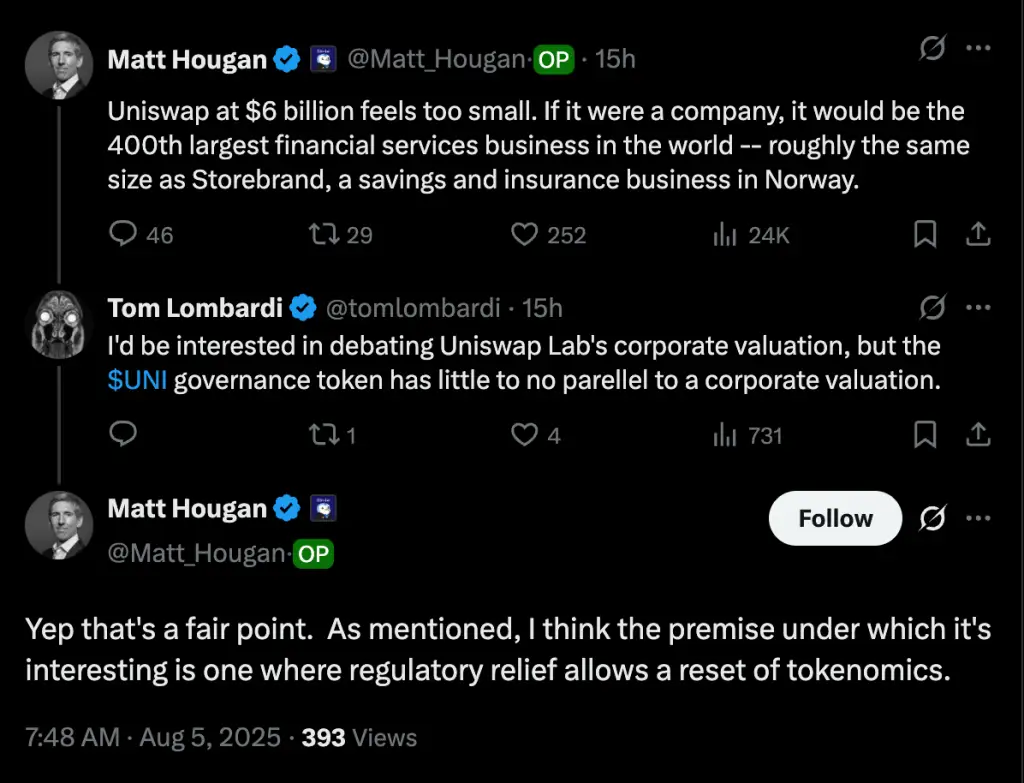View analytics showing 731 views
Screen dimensions: 1024x783
(x=724, y=434)
